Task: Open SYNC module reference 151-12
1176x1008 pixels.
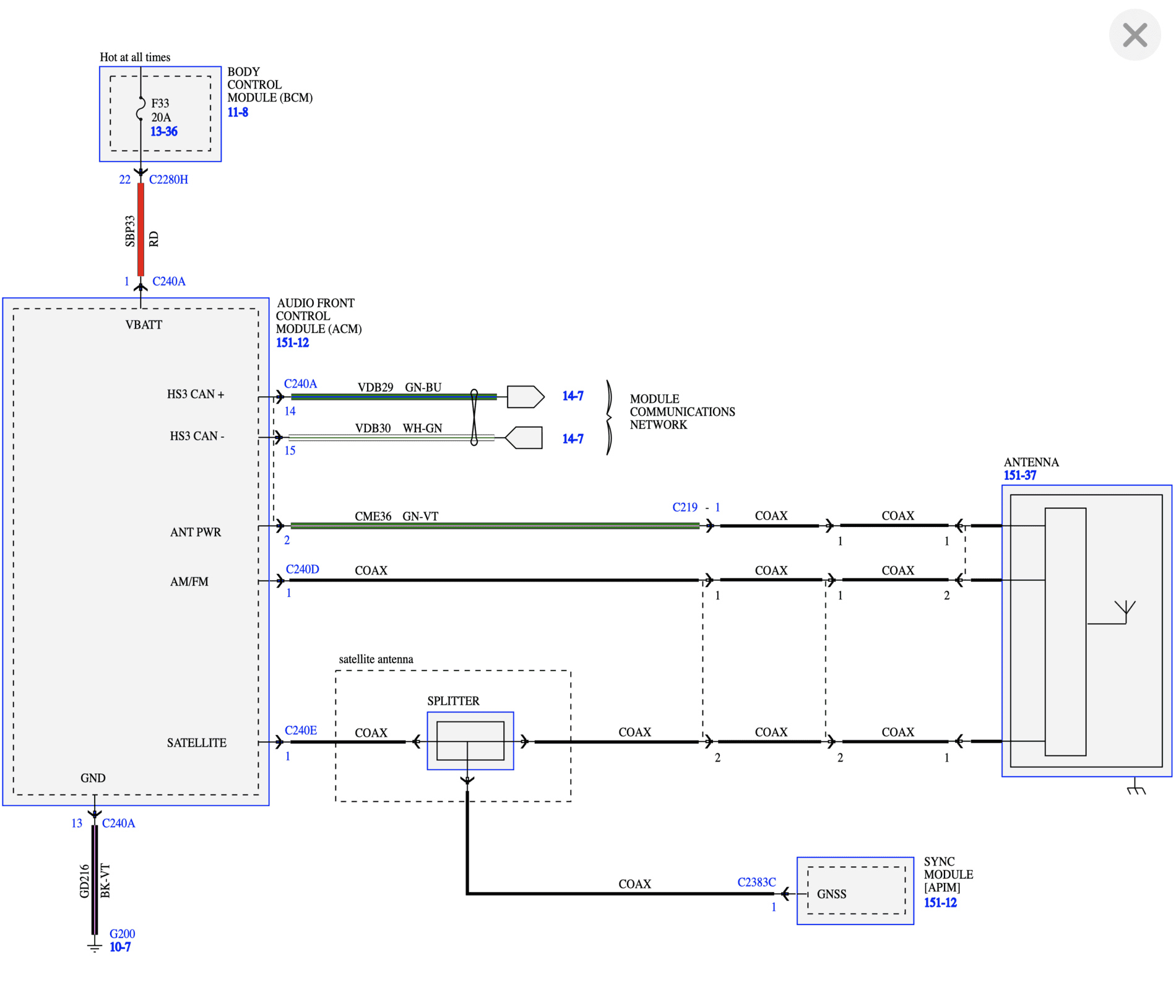Action: pos(940,903)
